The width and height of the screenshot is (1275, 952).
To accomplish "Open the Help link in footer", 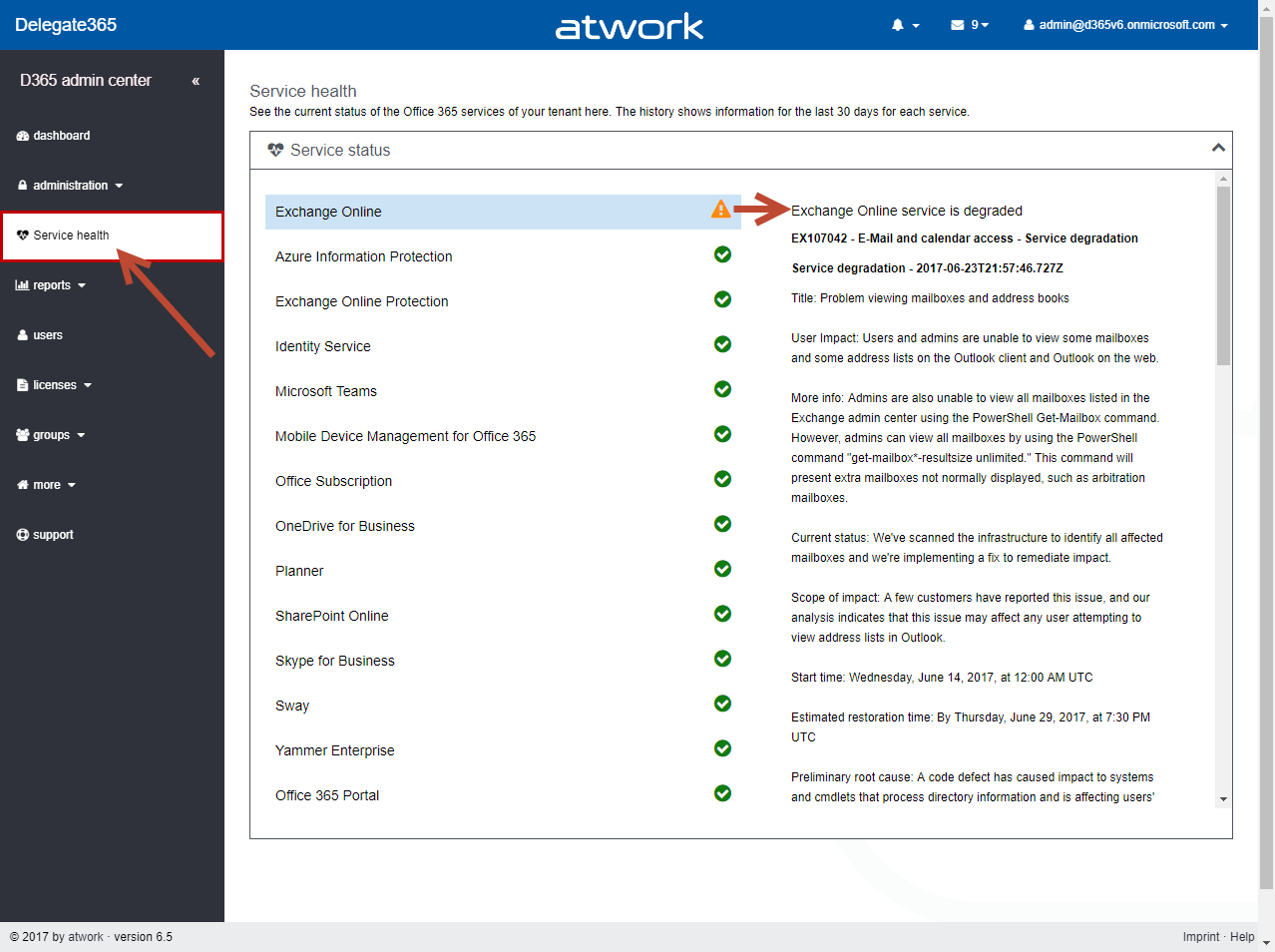I will tap(1242, 937).
